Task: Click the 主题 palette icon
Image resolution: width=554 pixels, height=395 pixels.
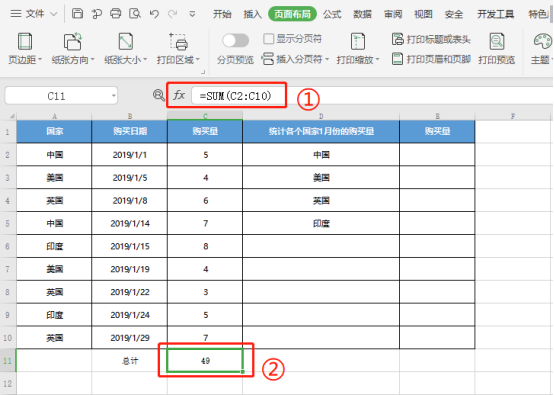Action: 542,42
